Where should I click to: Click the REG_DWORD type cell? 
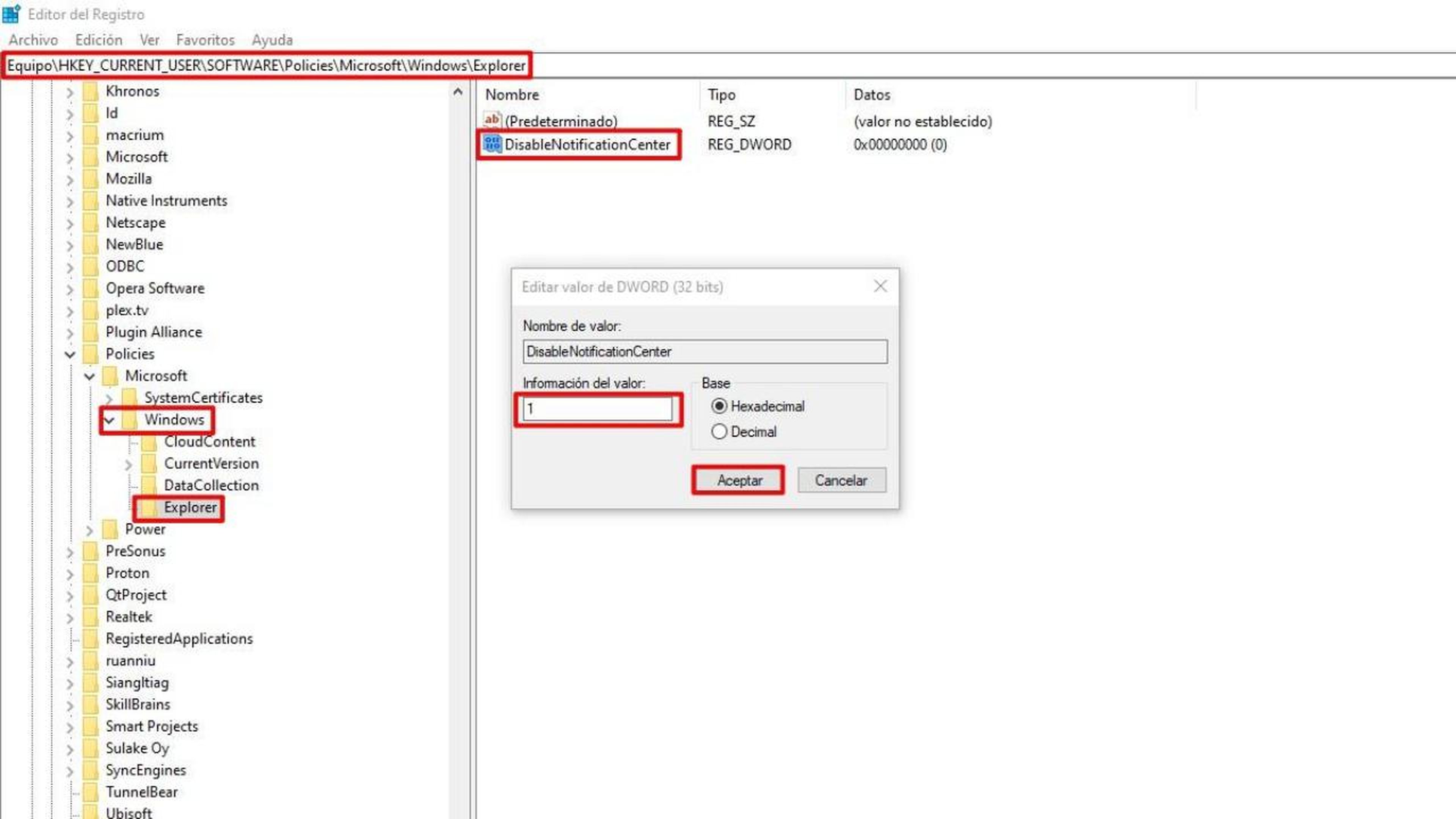click(x=750, y=145)
